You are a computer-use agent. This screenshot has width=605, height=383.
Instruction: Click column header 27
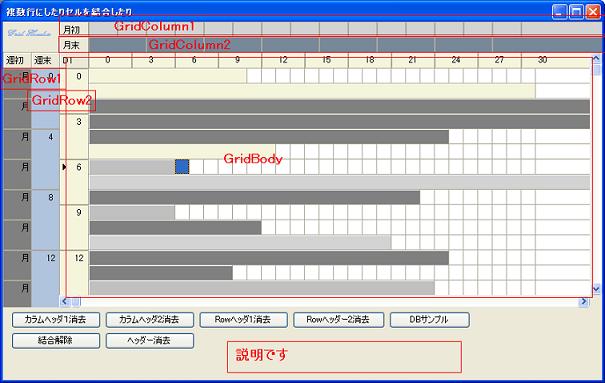point(499,60)
